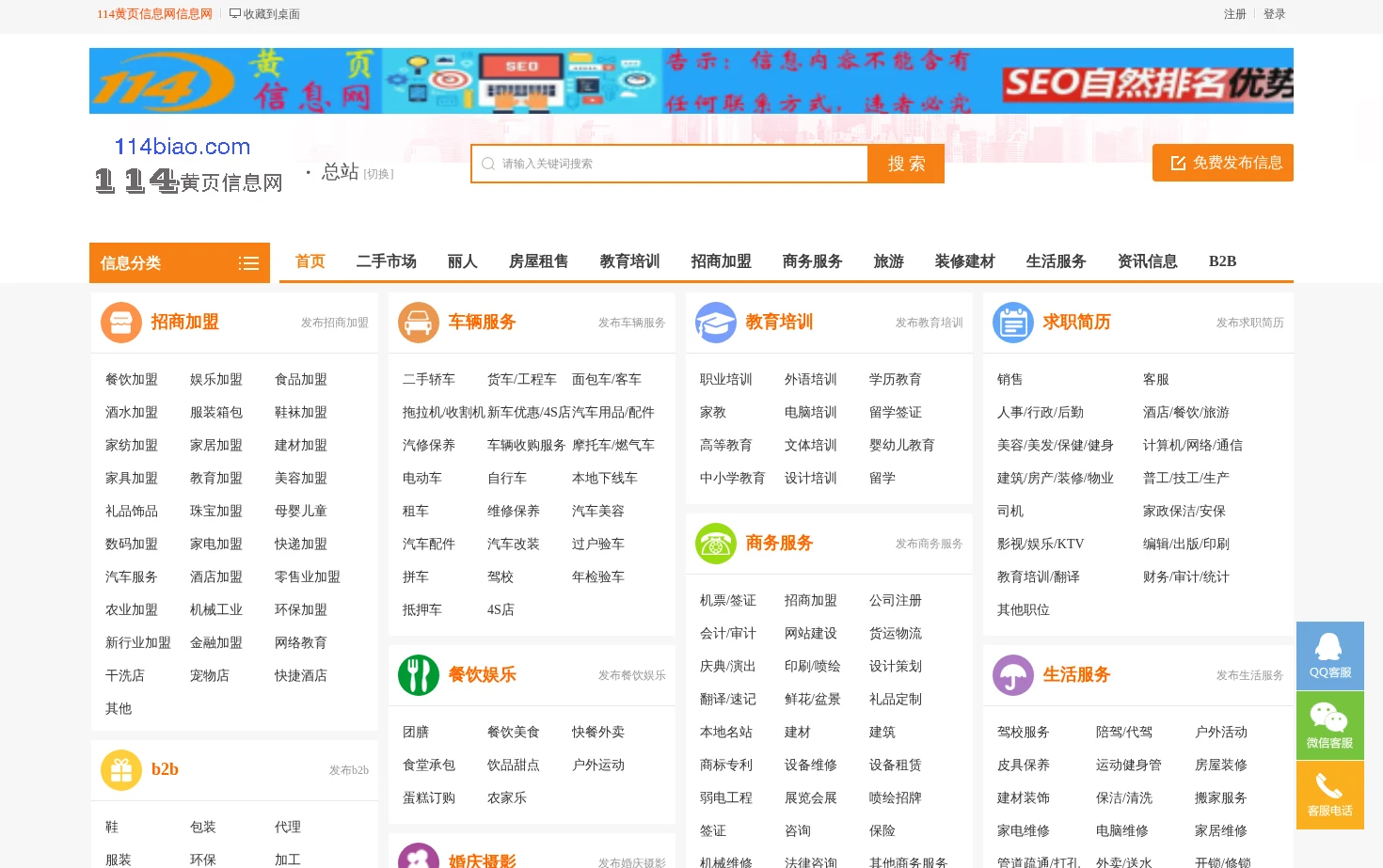The image size is (1383, 868).
Task: Click 发布生活服务 link
Action: pos(1250,675)
